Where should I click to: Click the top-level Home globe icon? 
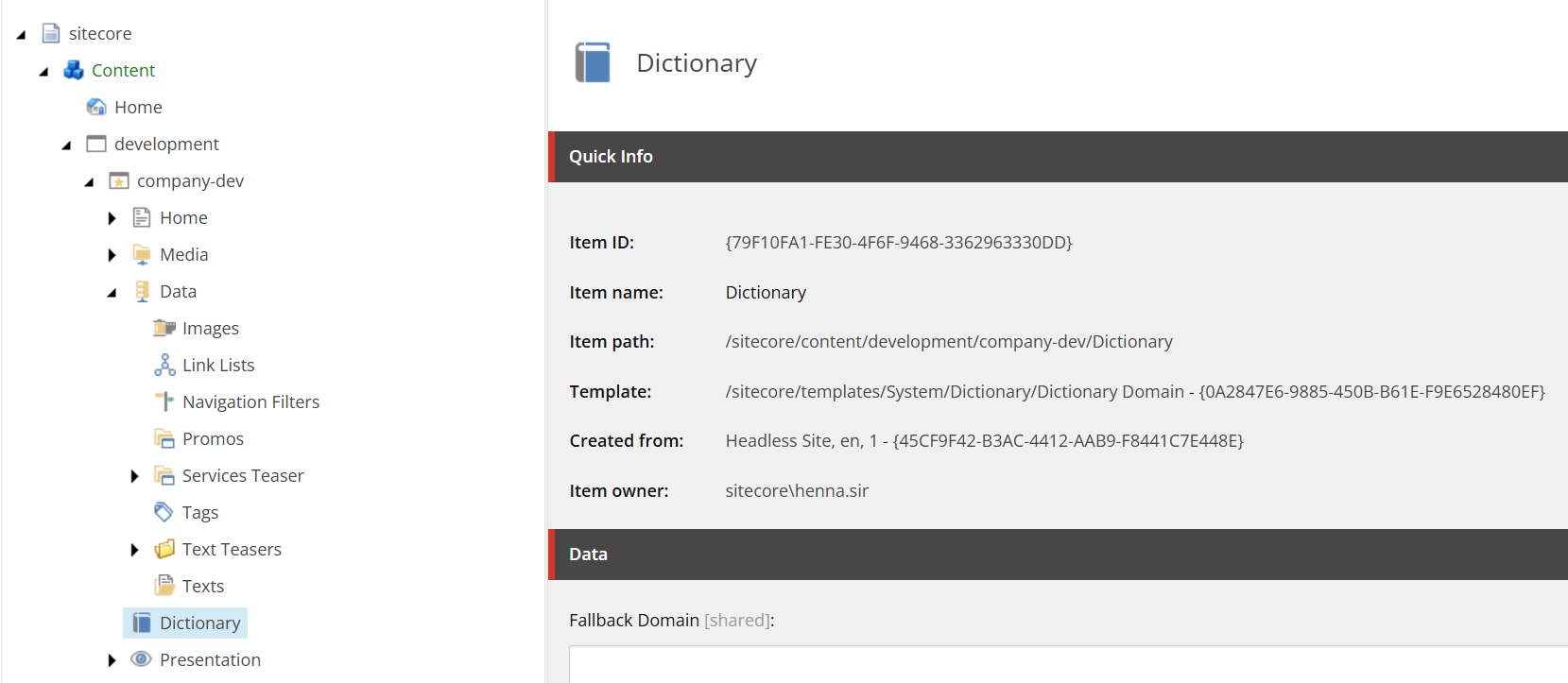coord(96,107)
